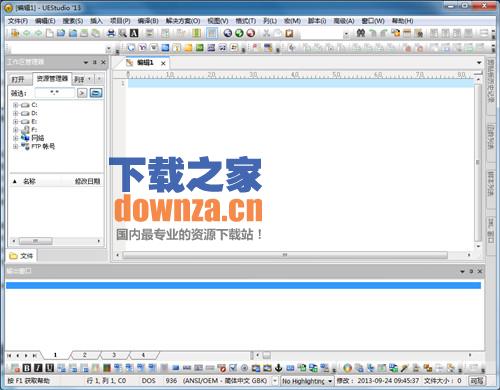Expand the C: drive node

15,105
